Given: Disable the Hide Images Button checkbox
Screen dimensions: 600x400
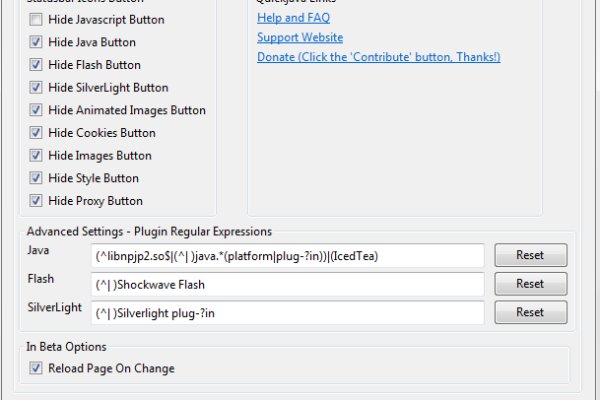Looking at the screenshot, I should [36, 156].
